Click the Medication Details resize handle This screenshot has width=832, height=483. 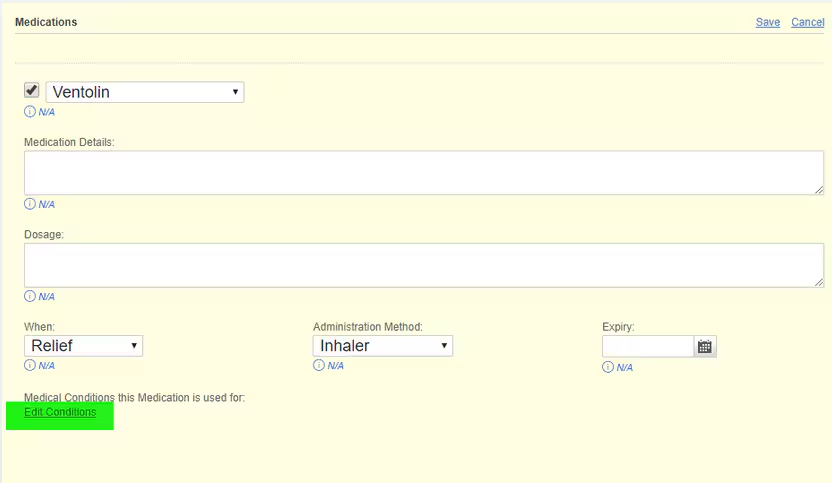click(819, 190)
